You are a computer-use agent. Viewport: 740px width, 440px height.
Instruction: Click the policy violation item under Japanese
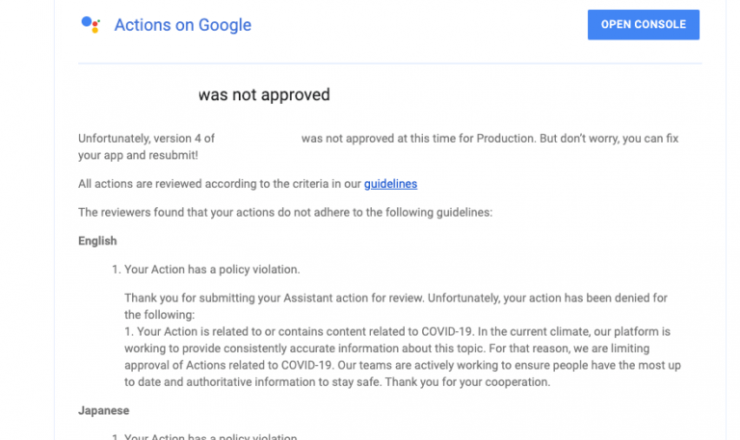click(204, 436)
